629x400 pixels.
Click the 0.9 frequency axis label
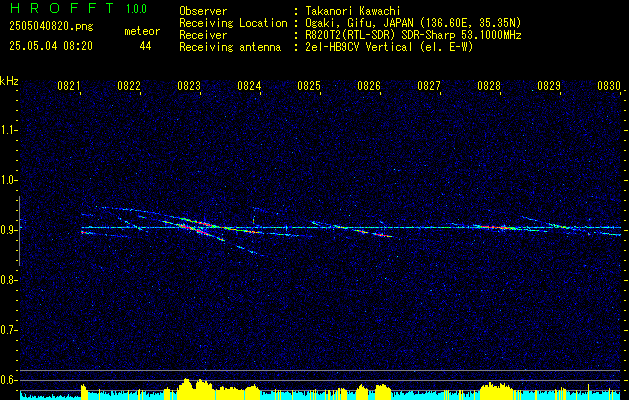[x=9, y=230]
